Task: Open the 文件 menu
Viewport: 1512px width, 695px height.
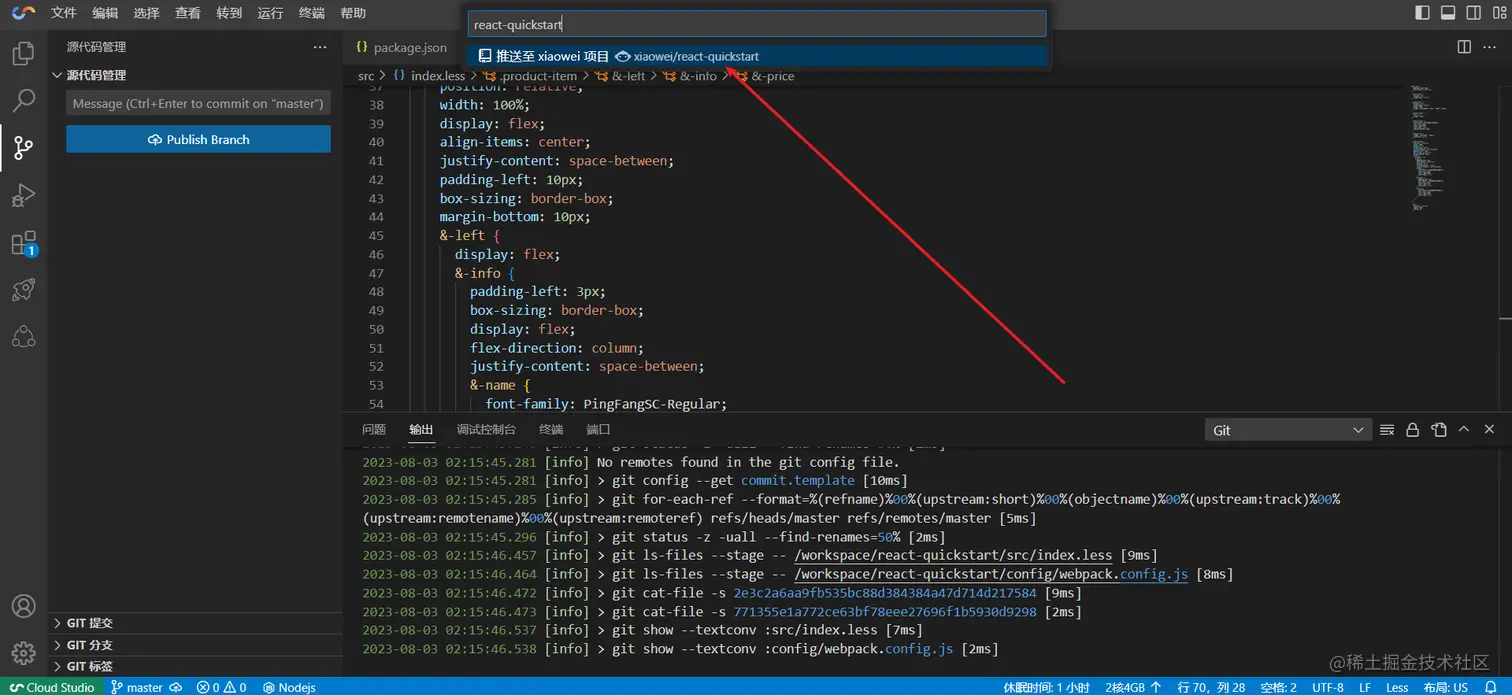Action: [64, 13]
